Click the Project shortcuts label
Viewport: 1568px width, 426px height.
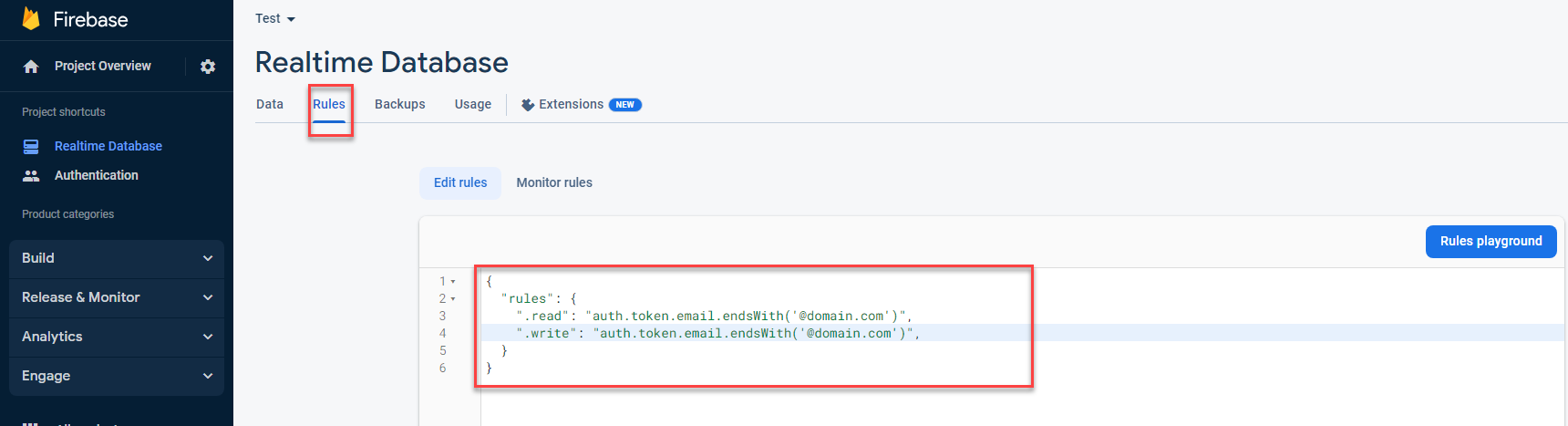point(64,112)
